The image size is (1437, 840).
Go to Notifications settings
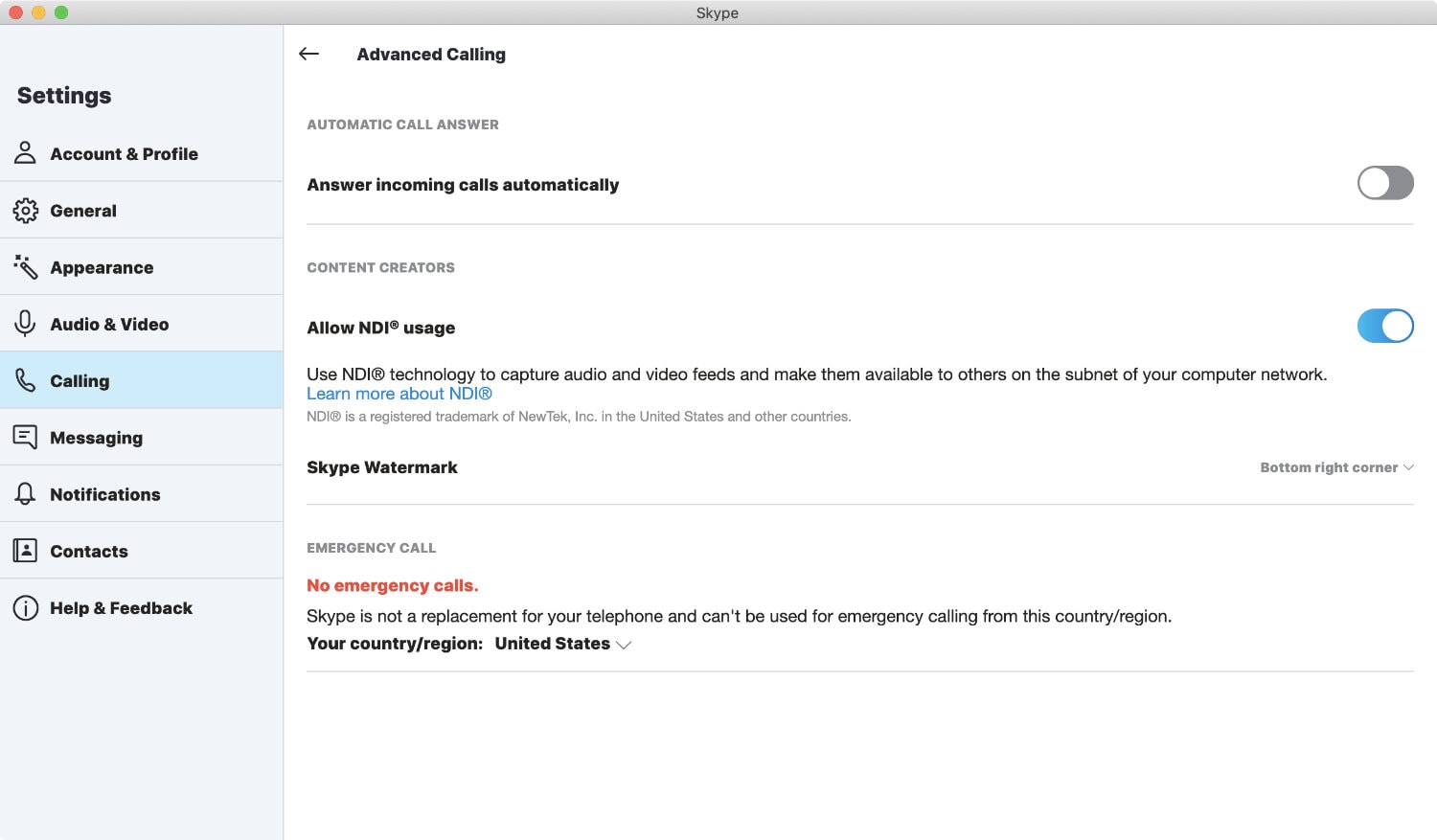click(142, 493)
